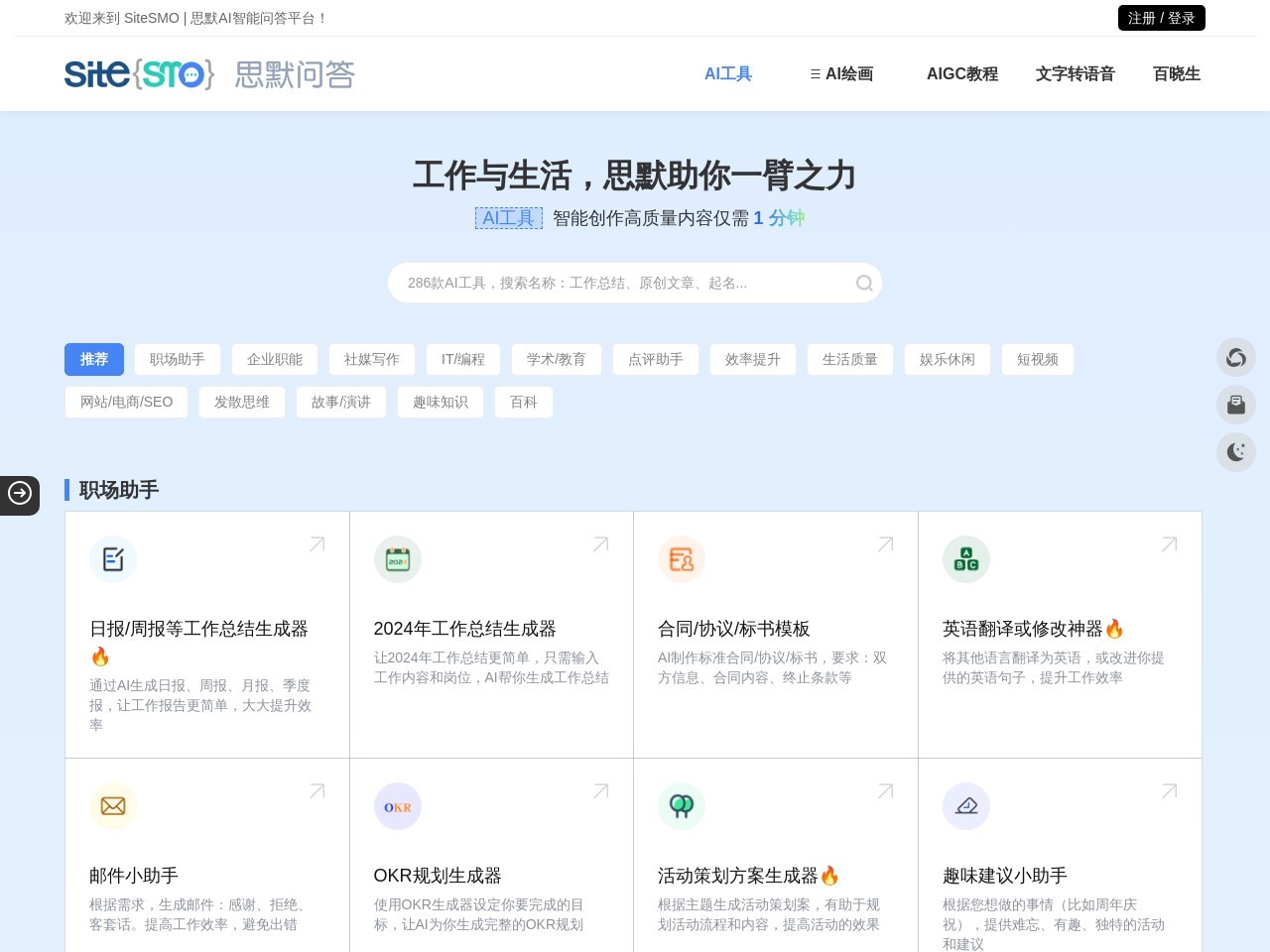The width and height of the screenshot is (1270, 952).
Task: Expand the AI绘画 navigation menu
Action: point(841,74)
